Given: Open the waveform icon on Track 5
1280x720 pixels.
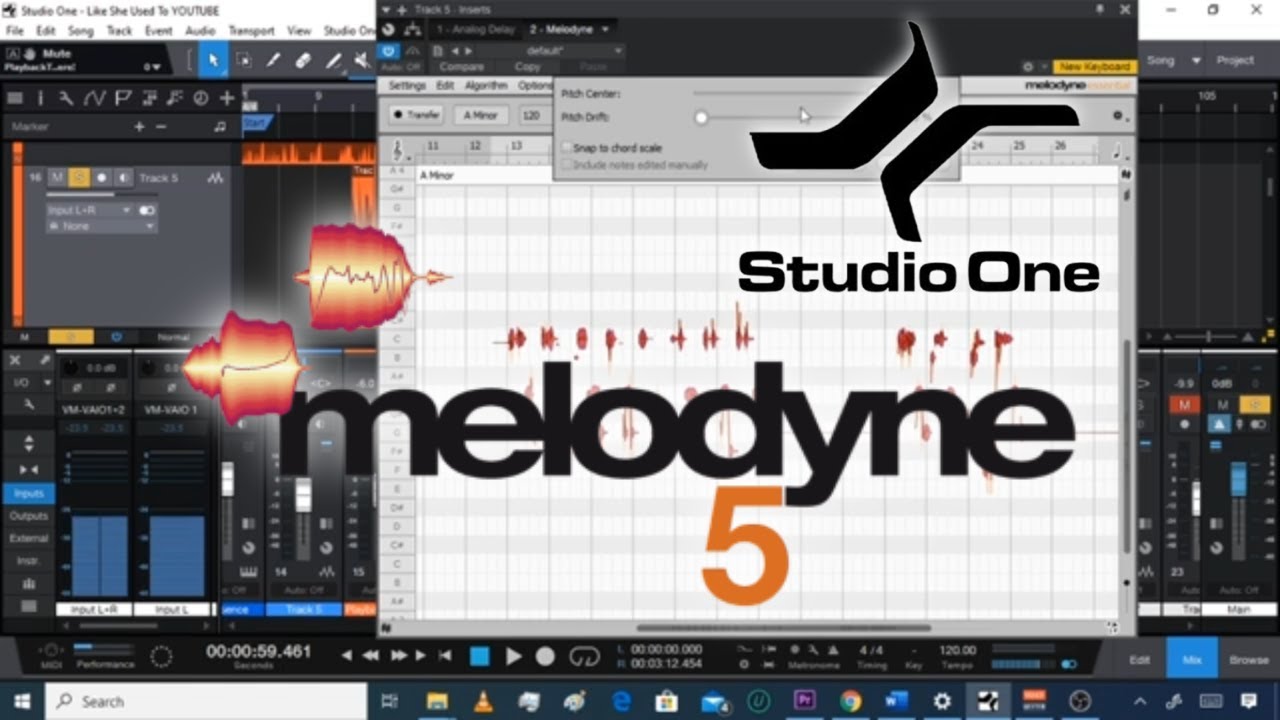Looking at the screenshot, I should [215, 178].
